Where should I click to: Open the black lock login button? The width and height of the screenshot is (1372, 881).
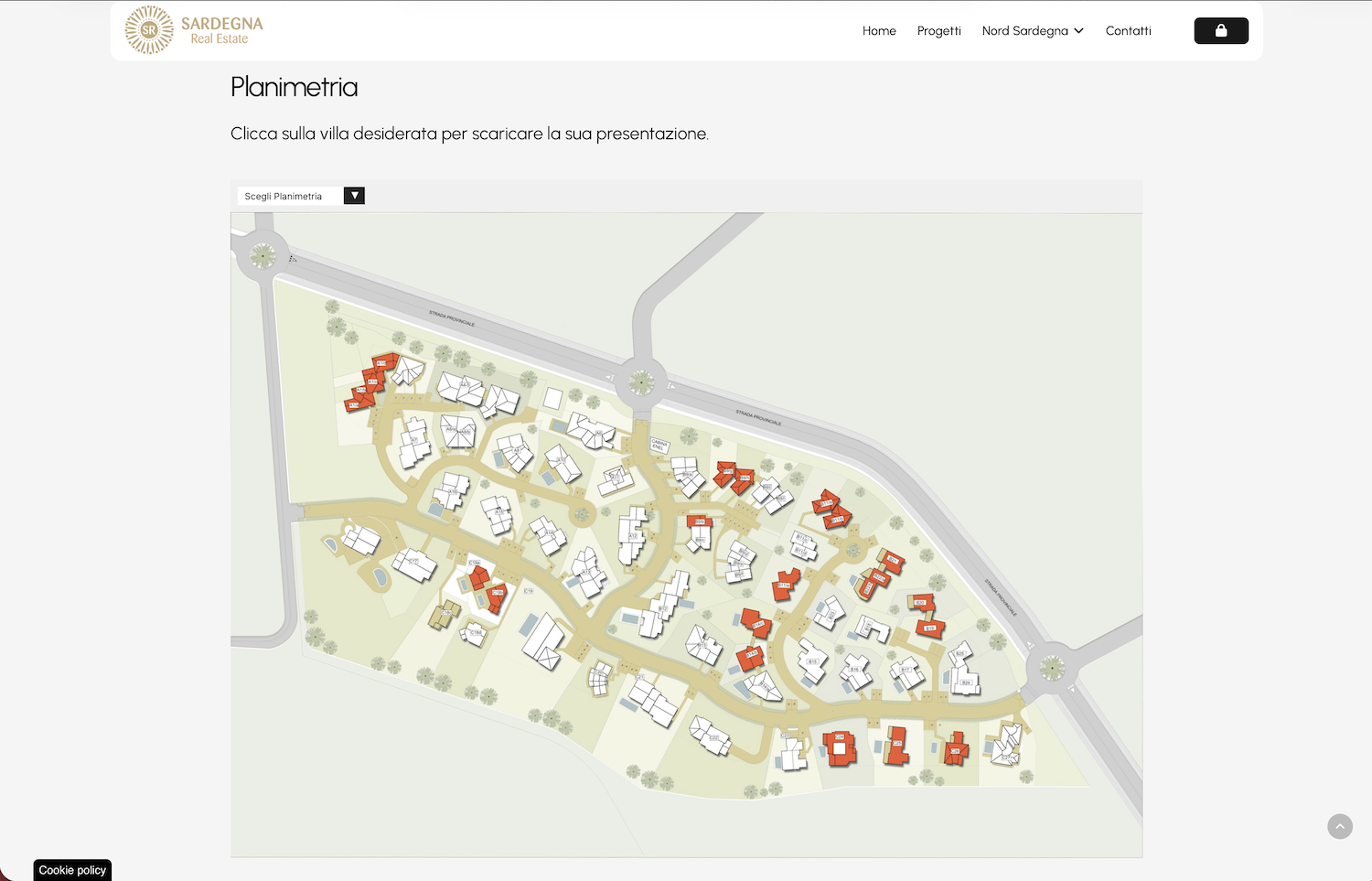[1221, 31]
